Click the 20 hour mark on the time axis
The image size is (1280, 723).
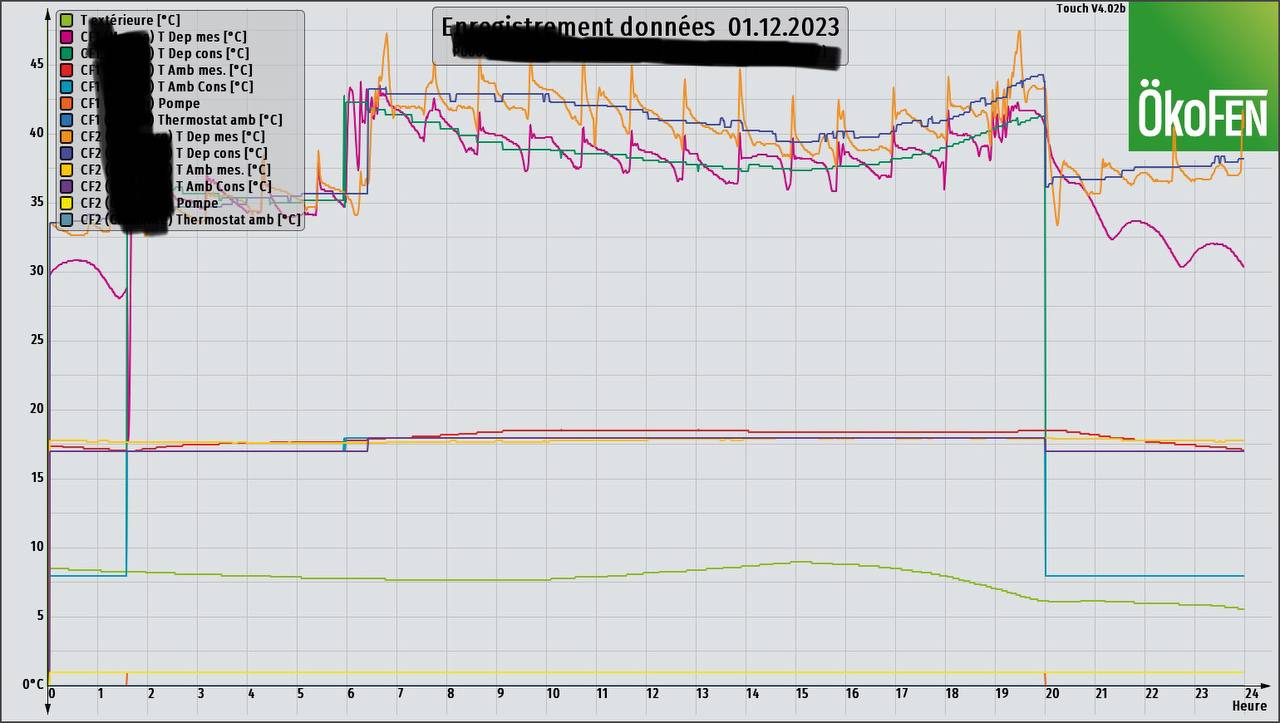tap(1052, 694)
